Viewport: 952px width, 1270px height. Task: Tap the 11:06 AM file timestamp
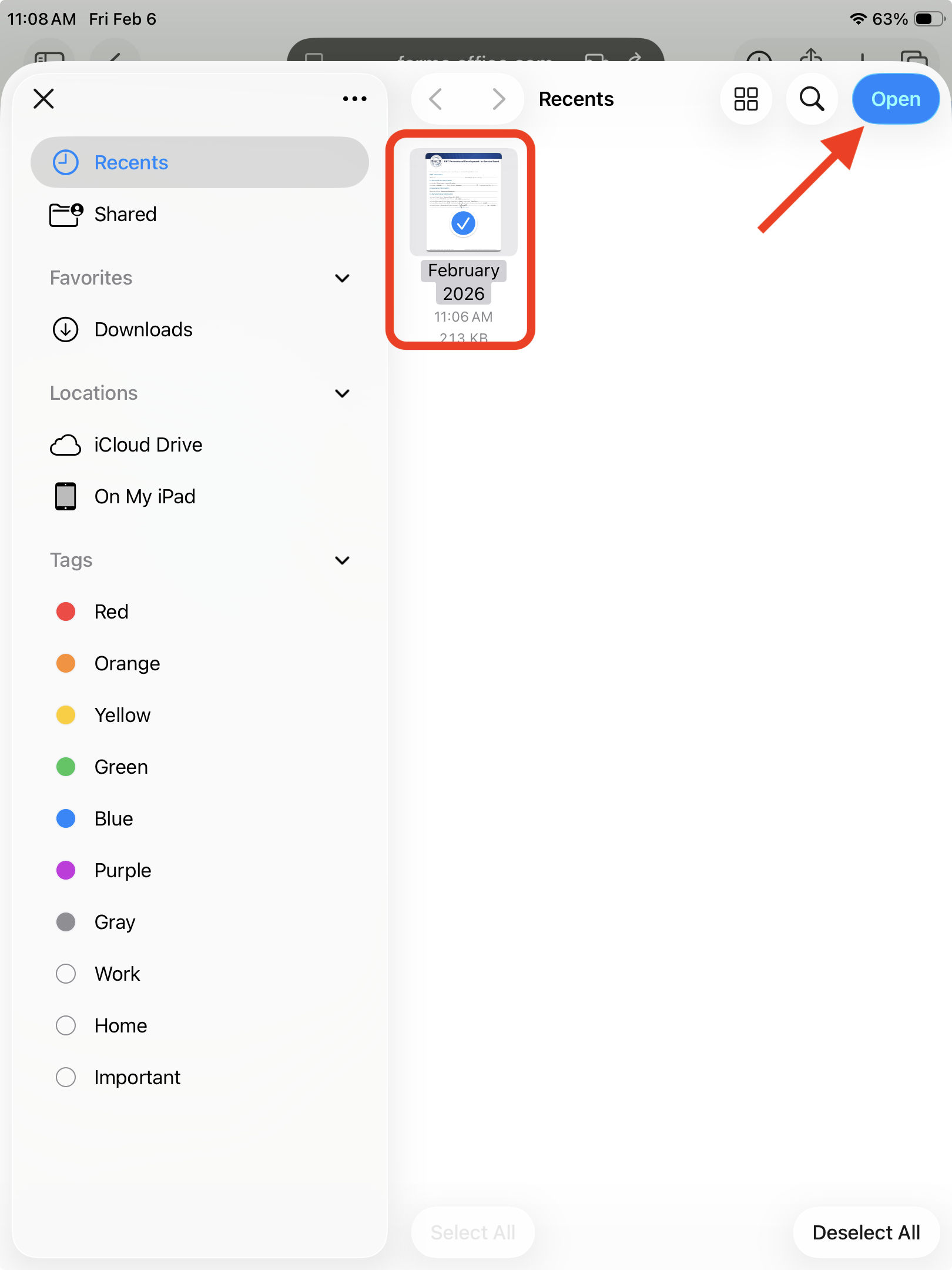464,317
